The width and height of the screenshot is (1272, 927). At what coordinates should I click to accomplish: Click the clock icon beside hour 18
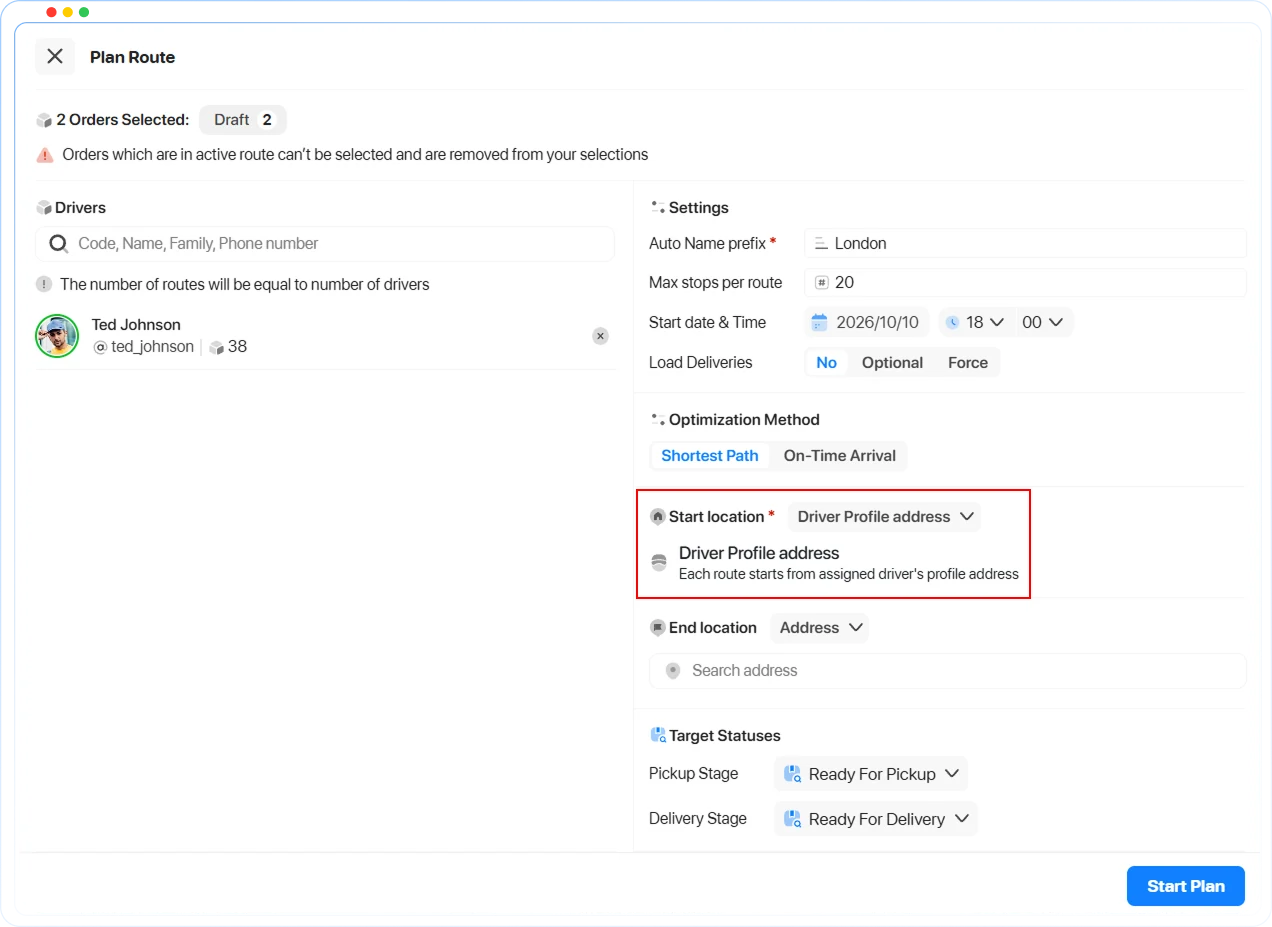coord(953,322)
